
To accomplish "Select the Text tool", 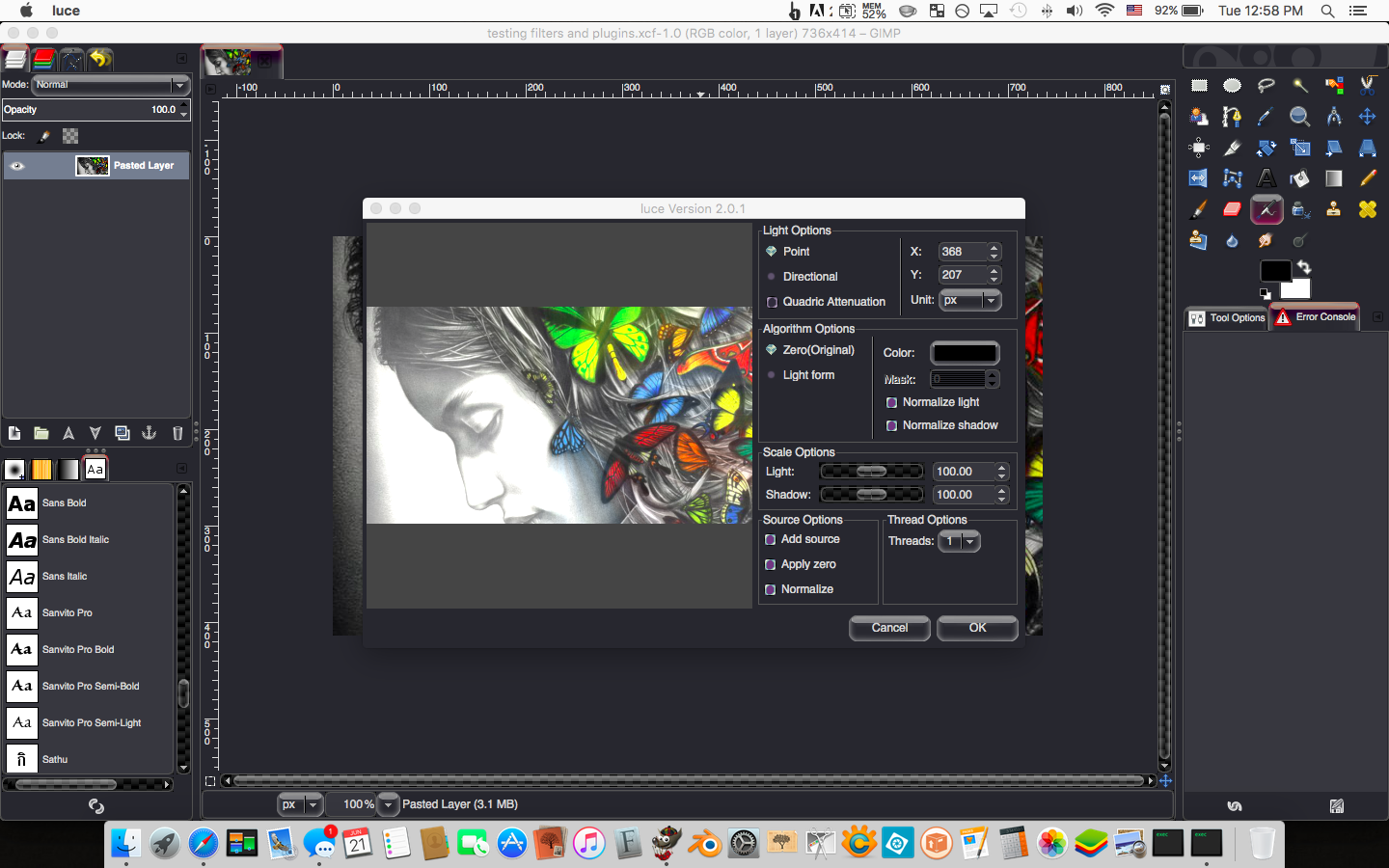I will point(1266,178).
